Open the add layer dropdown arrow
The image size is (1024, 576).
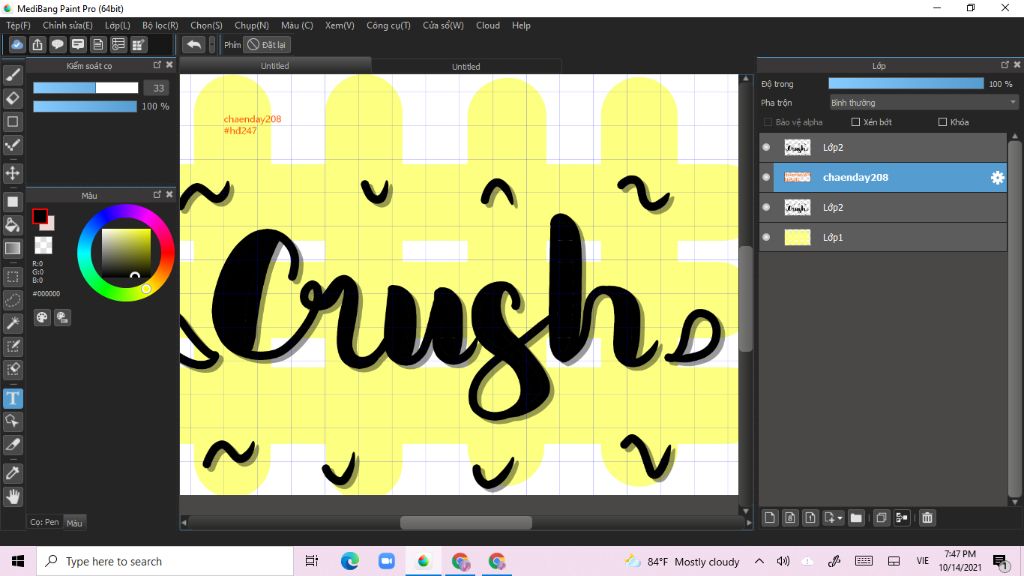[x=840, y=518]
